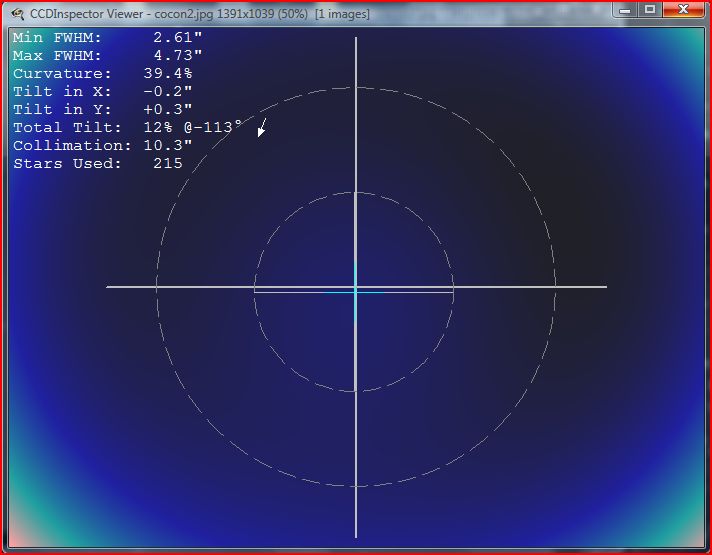Click the 'Total Tilt: 12% @-113°' line

(x=128, y=127)
